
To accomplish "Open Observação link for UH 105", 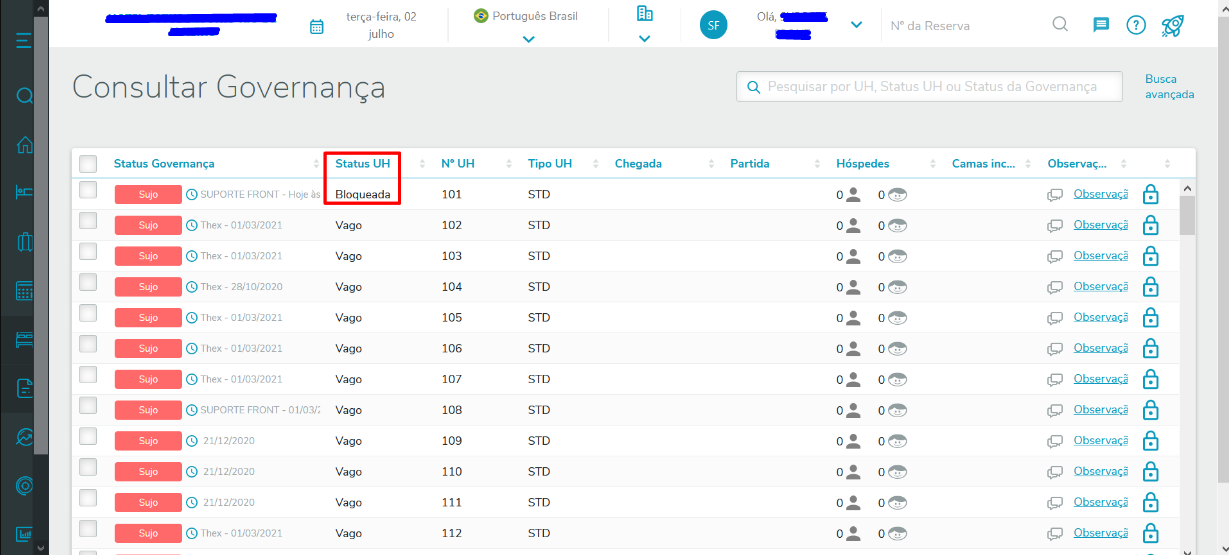I will coord(1101,317).
